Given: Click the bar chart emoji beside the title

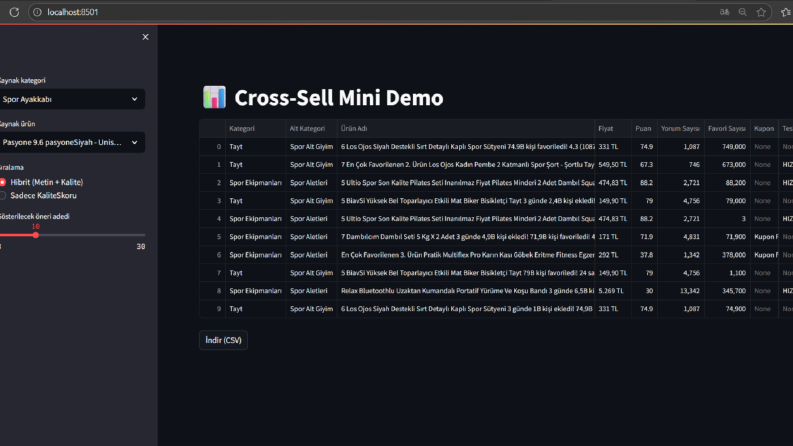Looking at the screenshot, I should [x=214, y=98].
